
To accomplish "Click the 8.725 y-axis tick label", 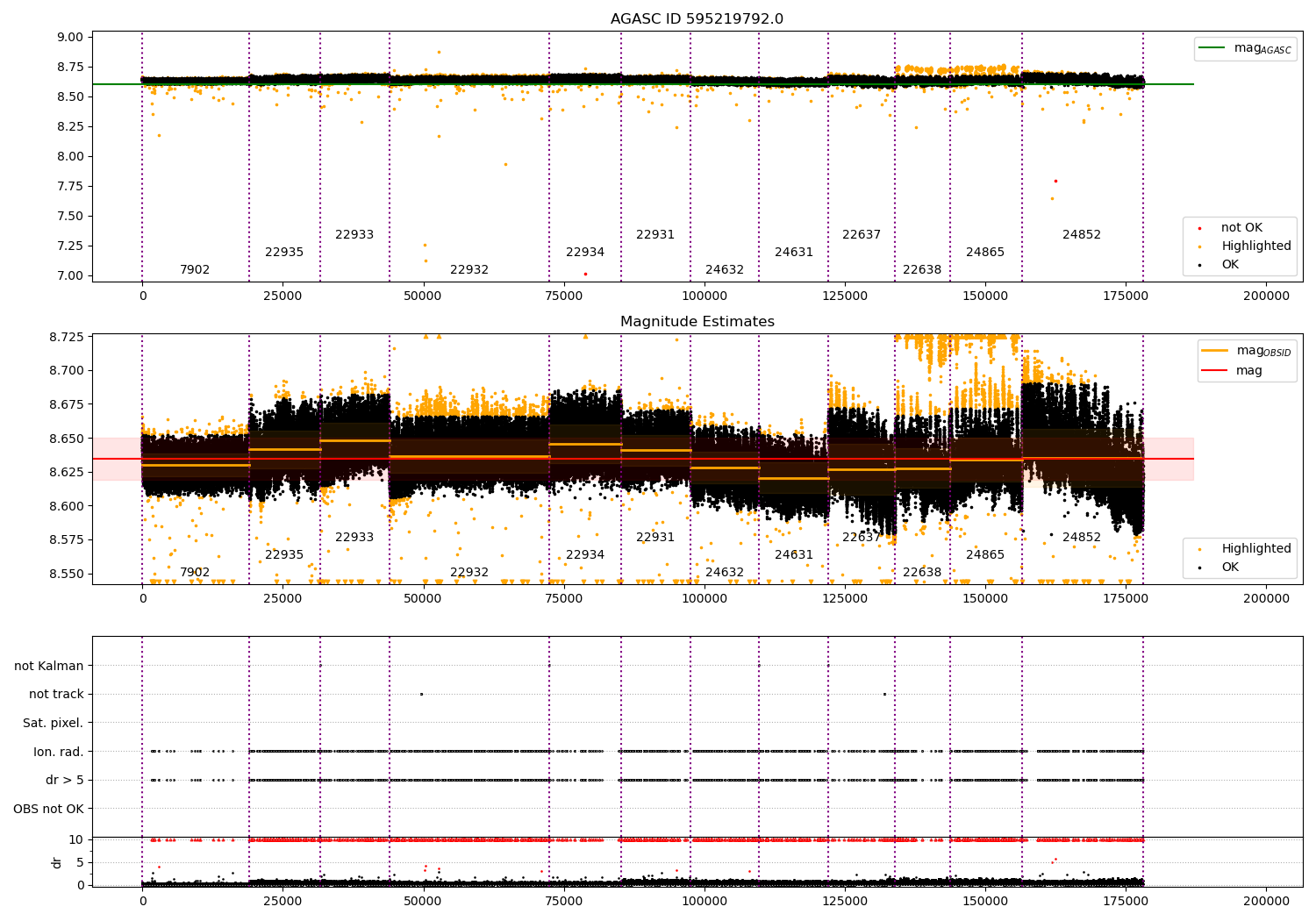I will pyautogui.click(x=68, y=338).
